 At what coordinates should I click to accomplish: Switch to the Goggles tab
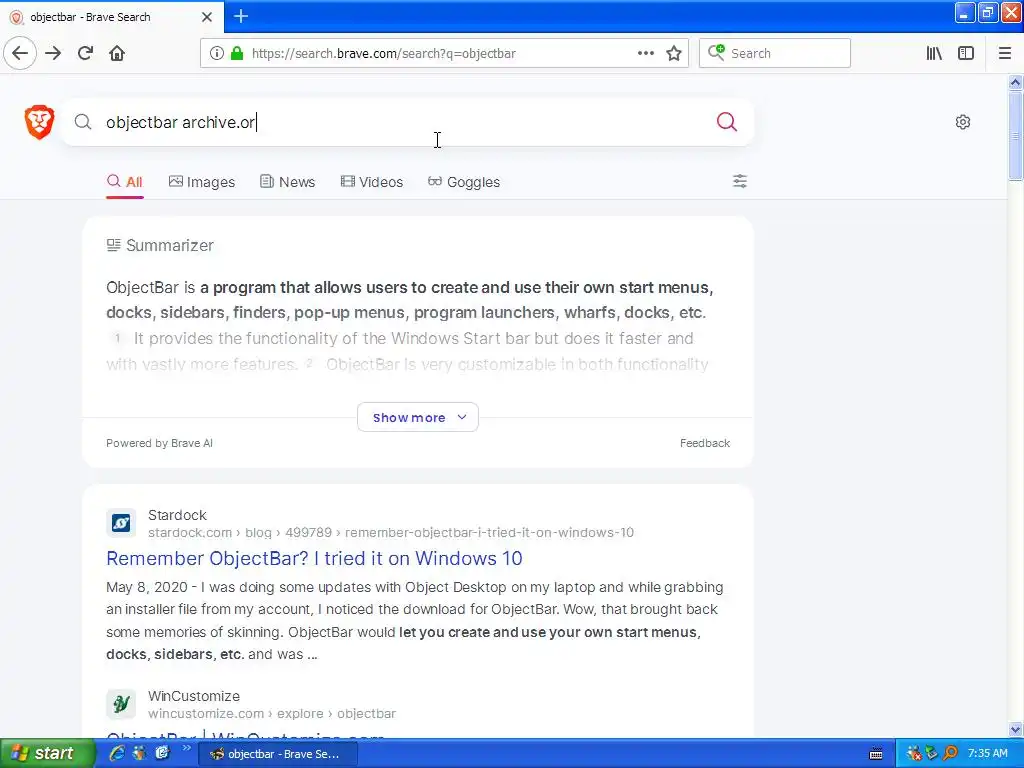464,182
